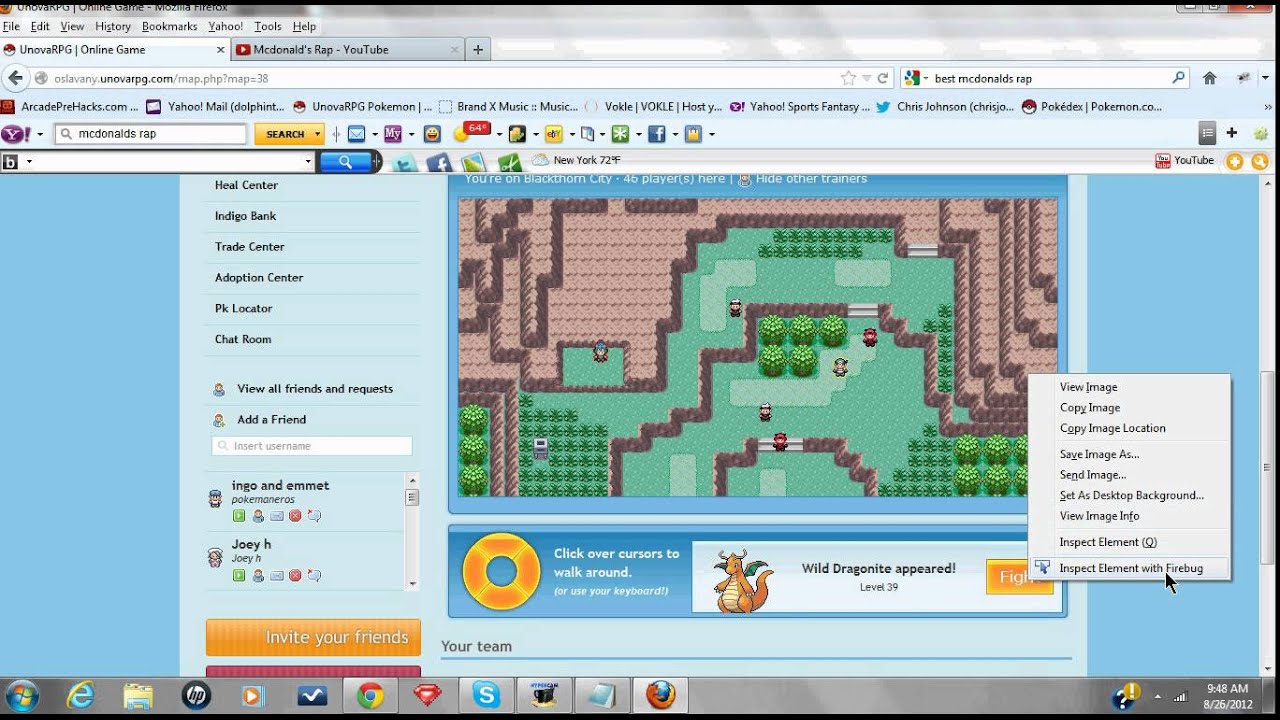The image size is (1280, 720).
Task: Show hidden system tray icons arrow
Action: tap(1157, 696)
